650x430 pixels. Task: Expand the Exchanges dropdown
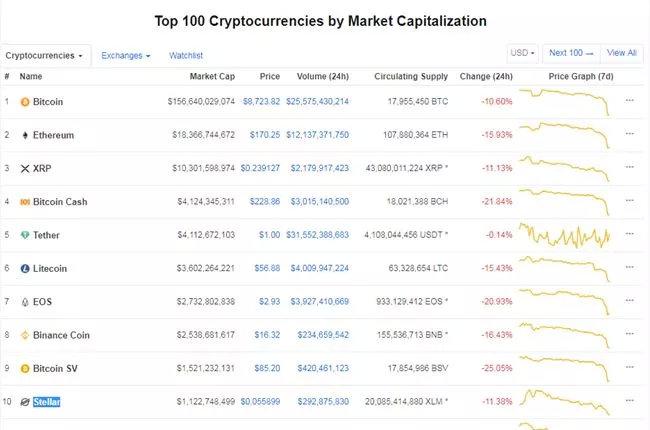126,56
